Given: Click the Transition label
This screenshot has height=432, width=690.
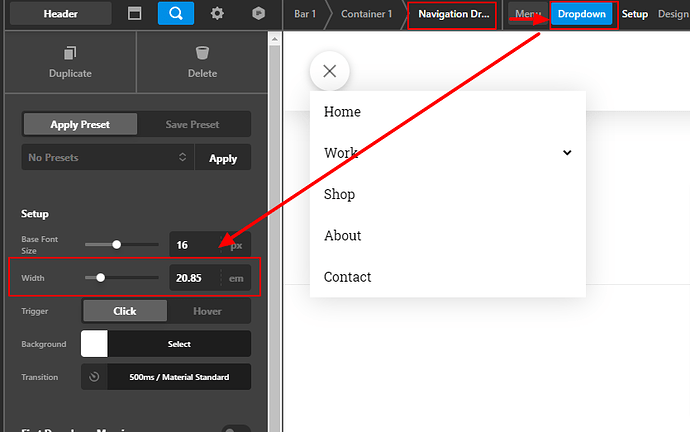Looking at the screenshot, I should [x=40, y=377].
